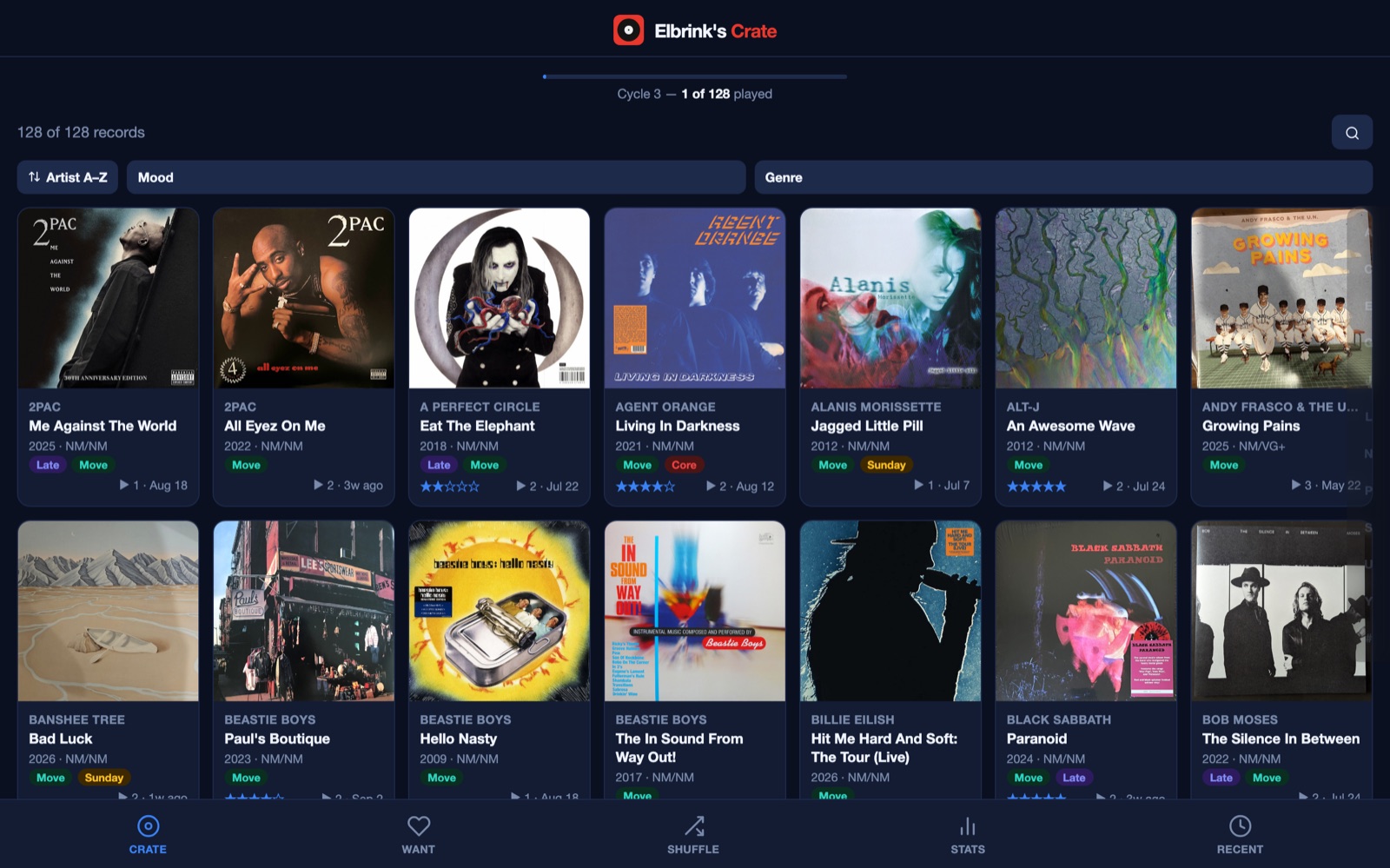The height and width of the screenshot is (868, 1390).
Task: Click Move tag on Growing Pains
Action: tap(1224, 465)
